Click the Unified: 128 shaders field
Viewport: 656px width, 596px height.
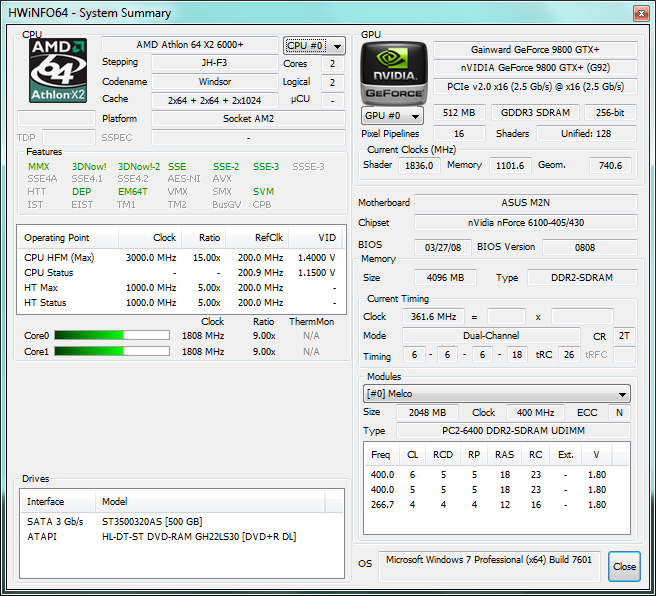tap(586, 133)
